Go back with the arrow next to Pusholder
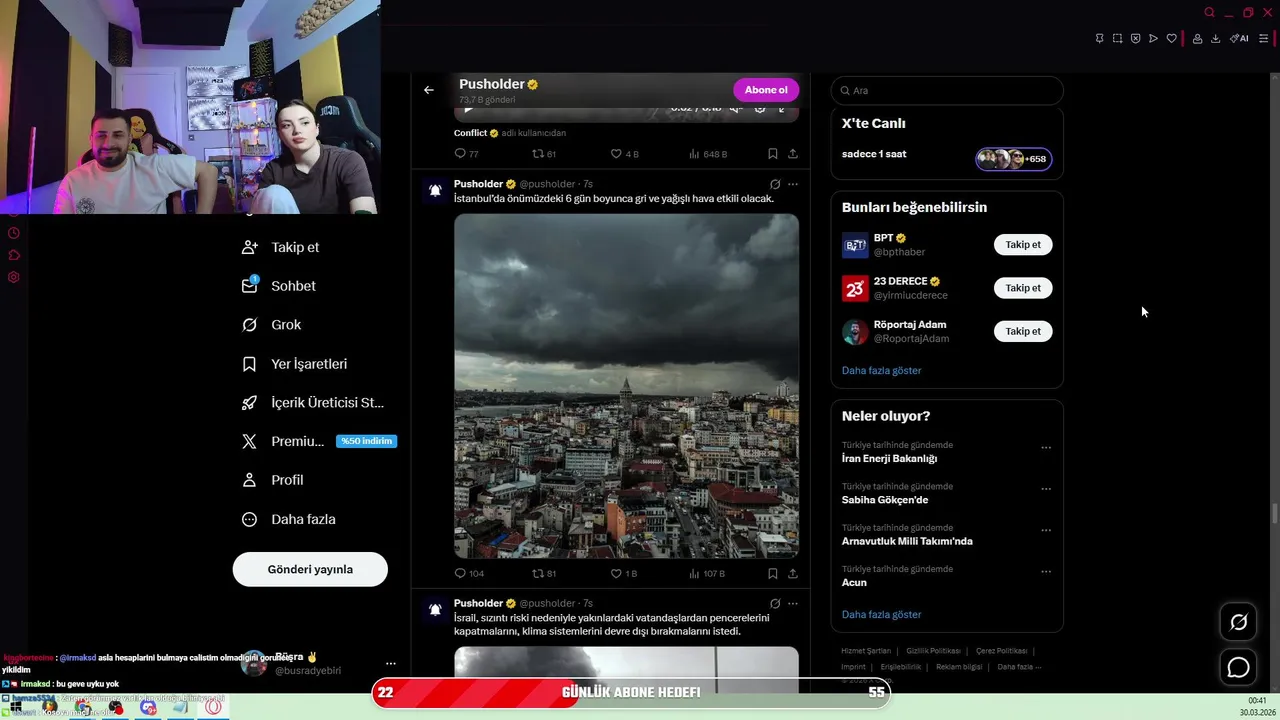1280x720 pixels. (x=429, y=90)
